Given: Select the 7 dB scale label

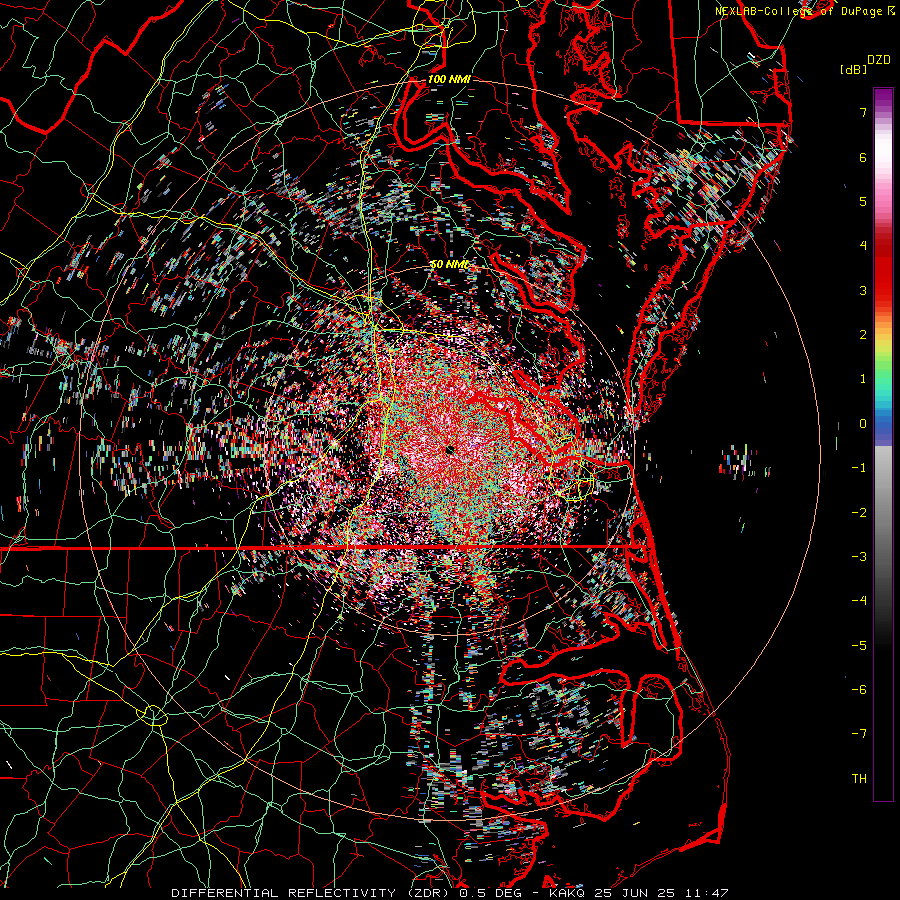Looking at the screenshot, I should pyautogui.click(x=863, y=112).
